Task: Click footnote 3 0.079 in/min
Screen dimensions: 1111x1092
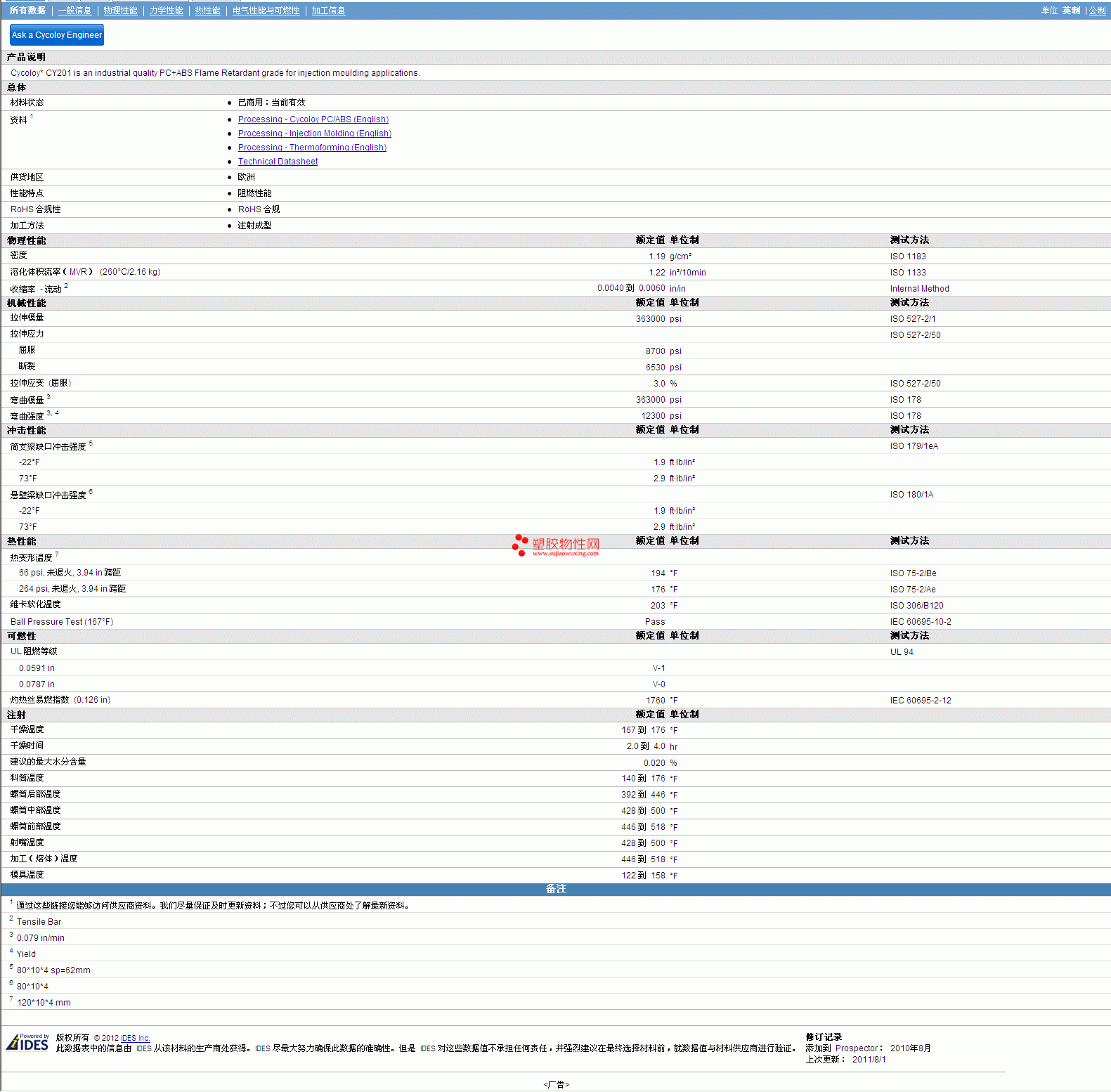Action: [40, 938]
